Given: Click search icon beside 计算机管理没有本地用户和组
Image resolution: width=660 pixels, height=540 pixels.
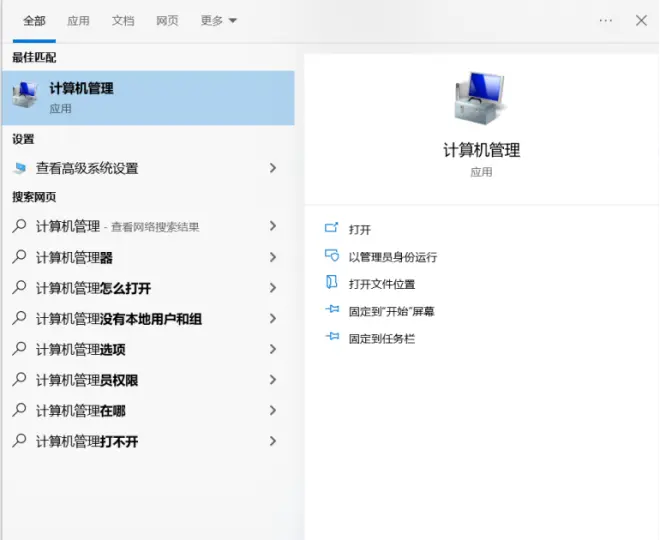Looking at the screenshot, I should [x=19, y=318].
